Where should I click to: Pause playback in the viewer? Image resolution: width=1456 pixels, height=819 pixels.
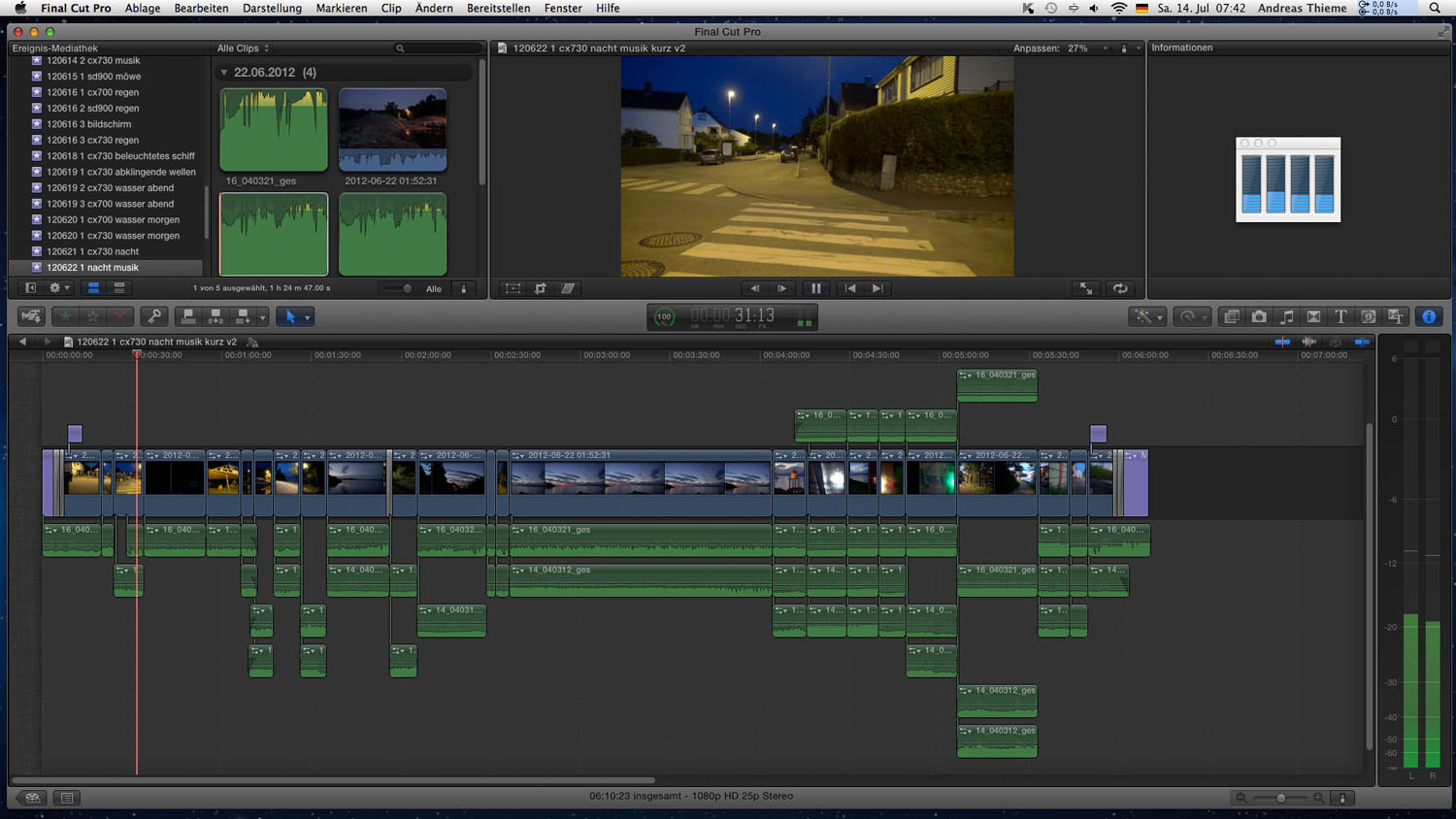(x=816, y=288)
